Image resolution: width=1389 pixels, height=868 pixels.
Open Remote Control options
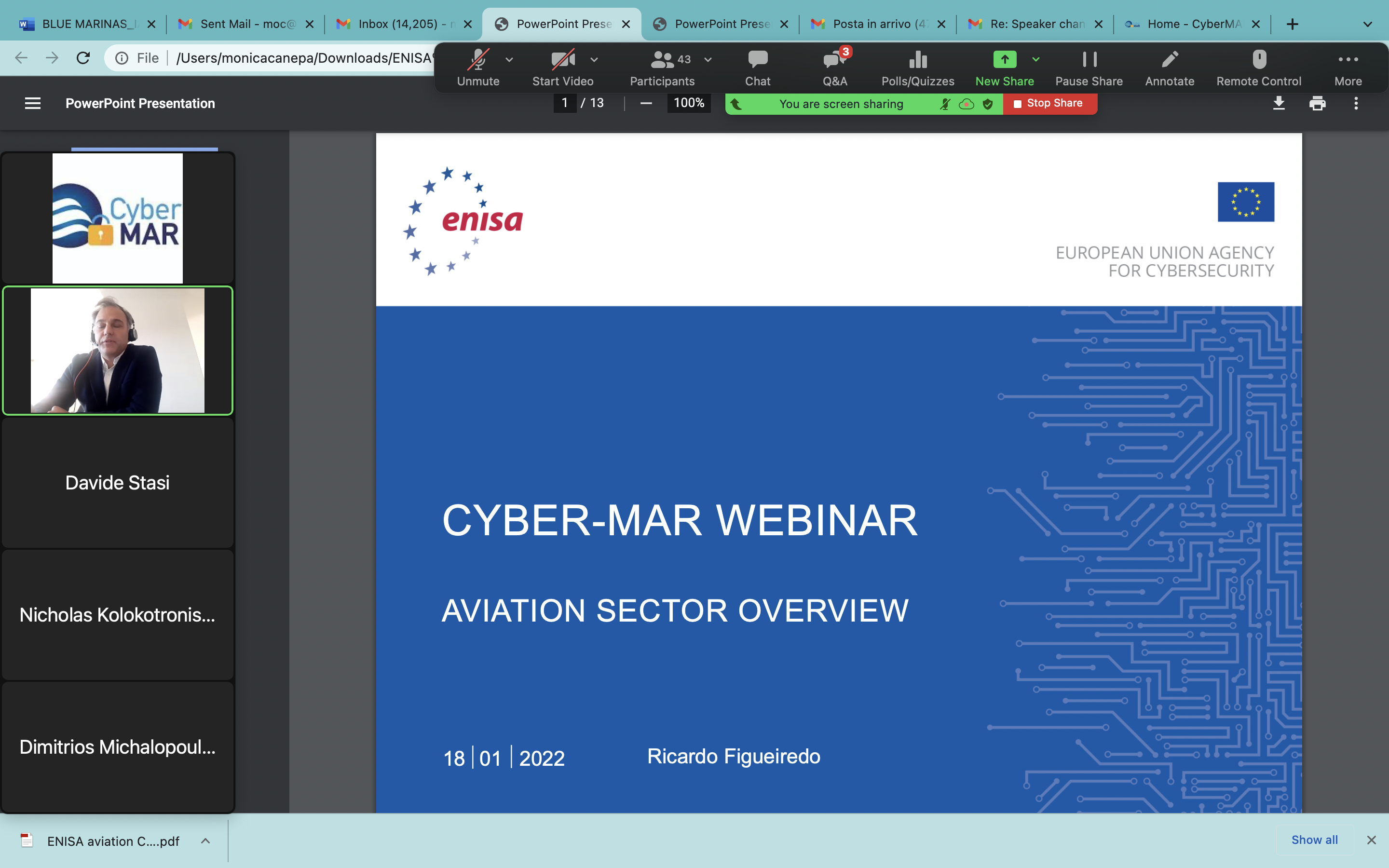pyautogui.click(x=1259, y=68)
